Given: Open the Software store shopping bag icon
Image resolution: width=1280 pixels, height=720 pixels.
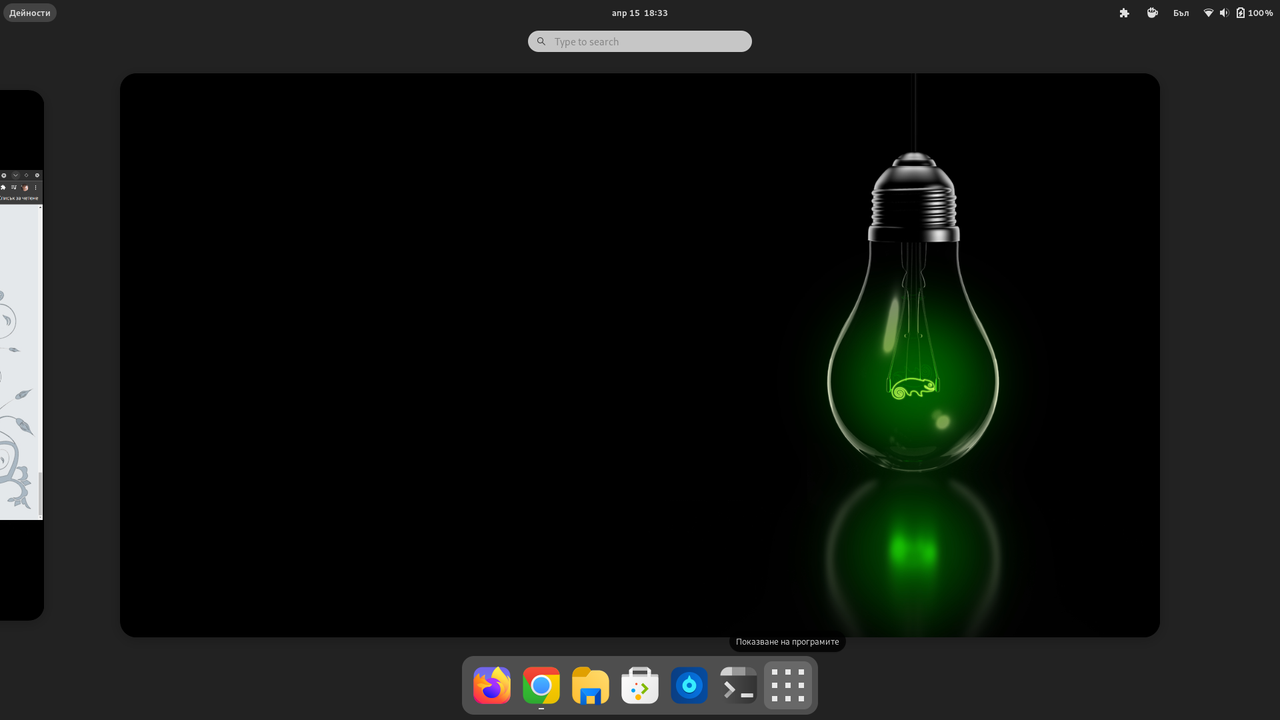Looking at the screenshot, I should [x=640, y=686].
